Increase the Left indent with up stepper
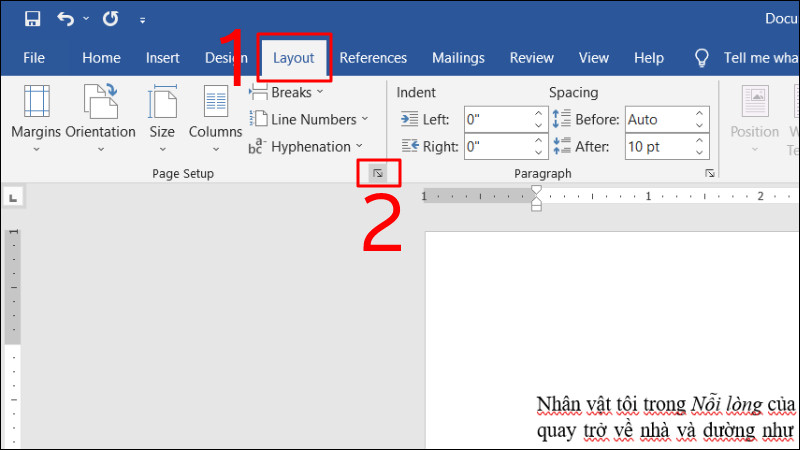The image size is (800, 450). [538, 113]
